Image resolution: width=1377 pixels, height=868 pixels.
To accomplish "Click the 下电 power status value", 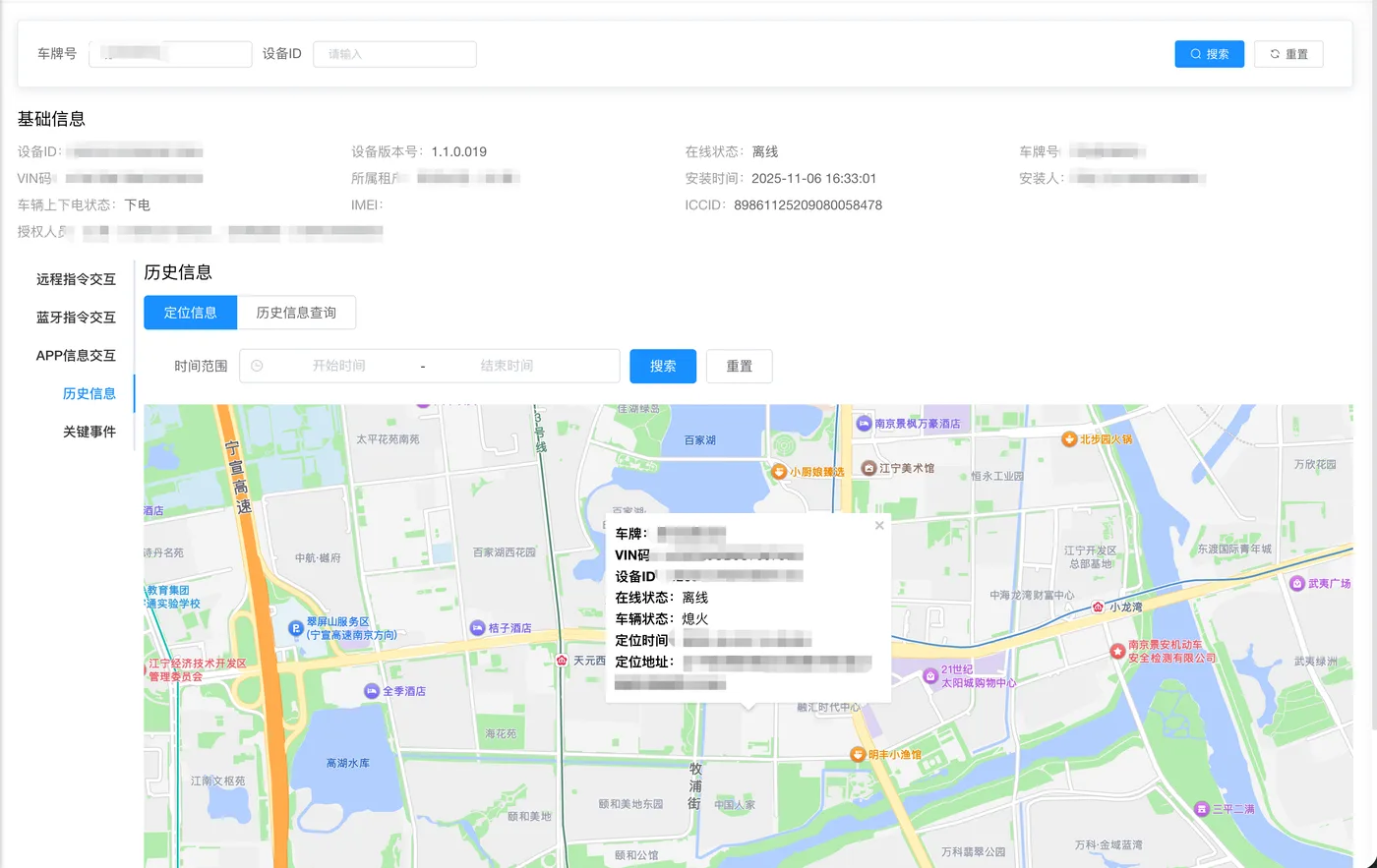I will point(137,205).
